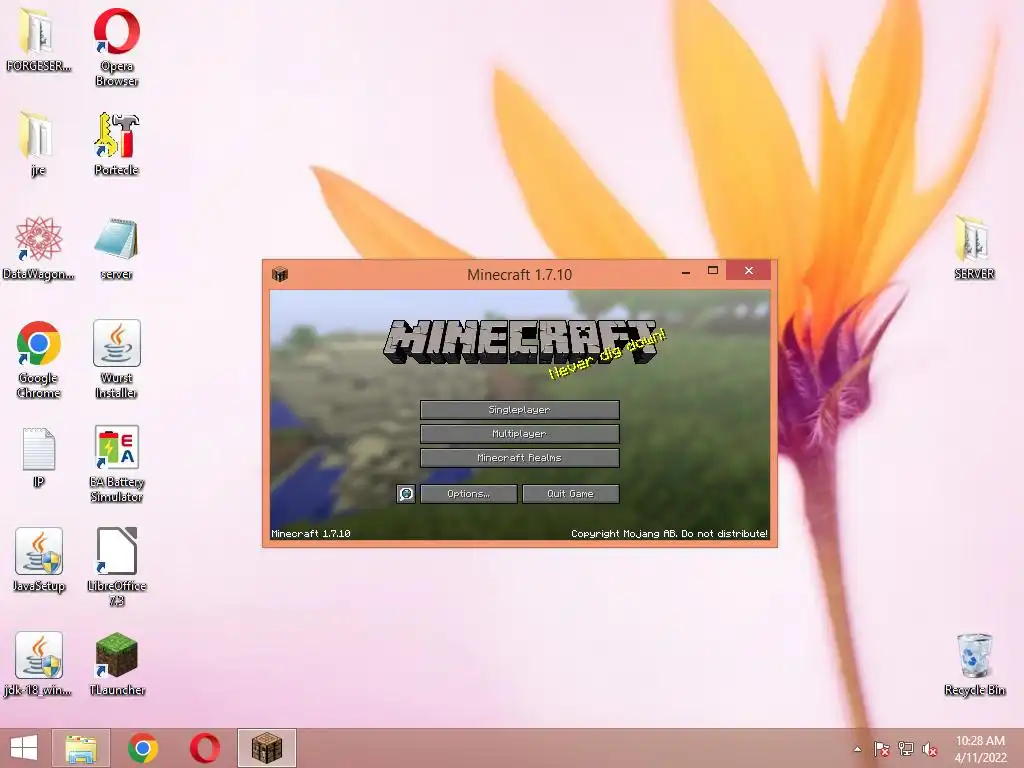The height and width of the screenshot is (768, 1024).
Task: Open the network status tray icon
Action: tap(906, 749)
